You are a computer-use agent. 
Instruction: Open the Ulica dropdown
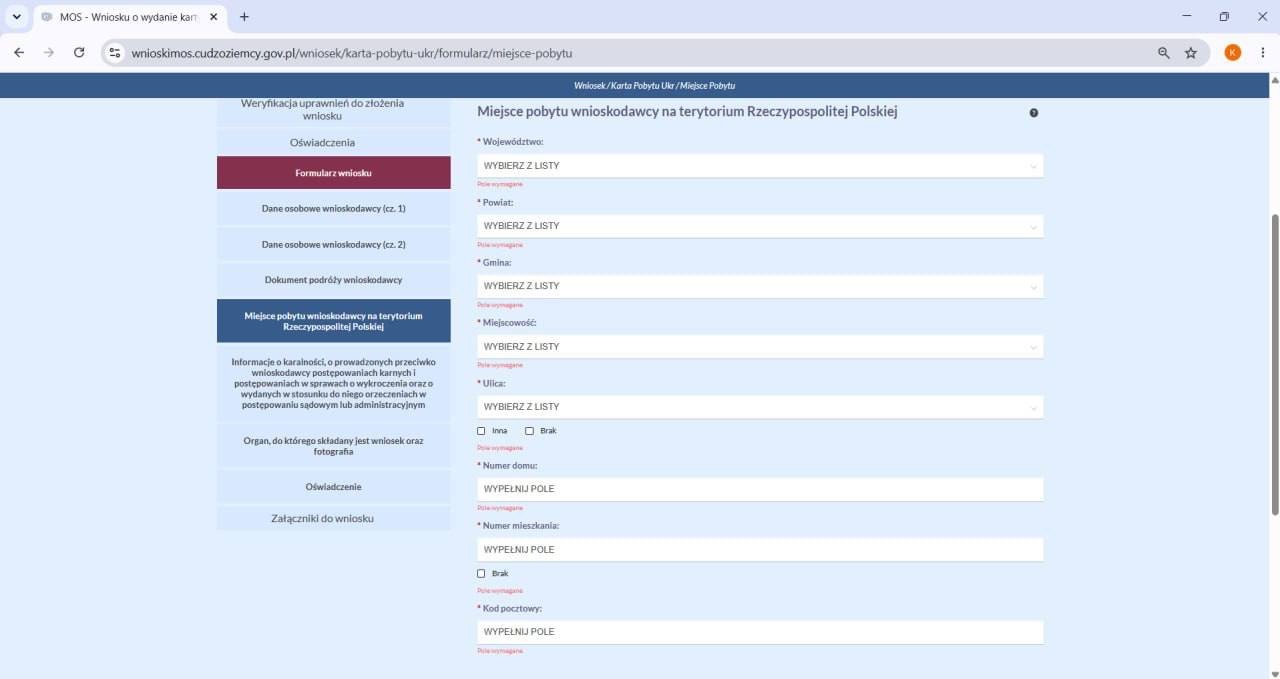pyautogui.click(x=760, y=407)
